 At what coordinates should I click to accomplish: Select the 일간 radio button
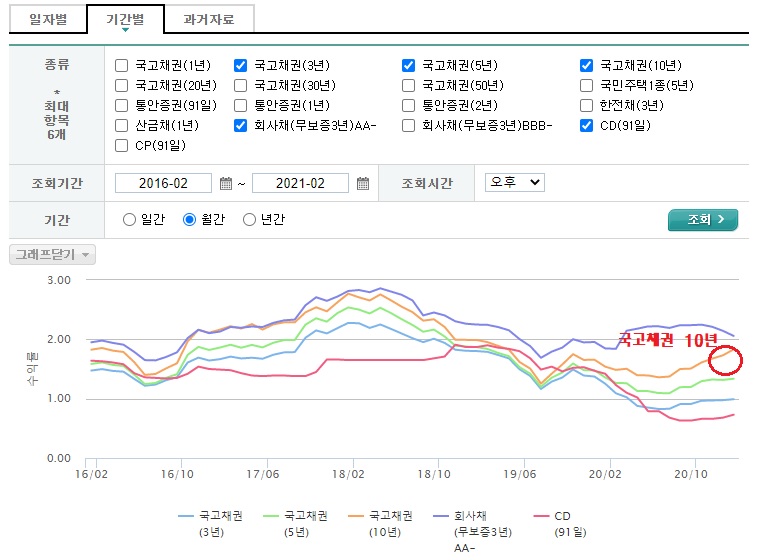pyautogui.click(x=129, y=220)
